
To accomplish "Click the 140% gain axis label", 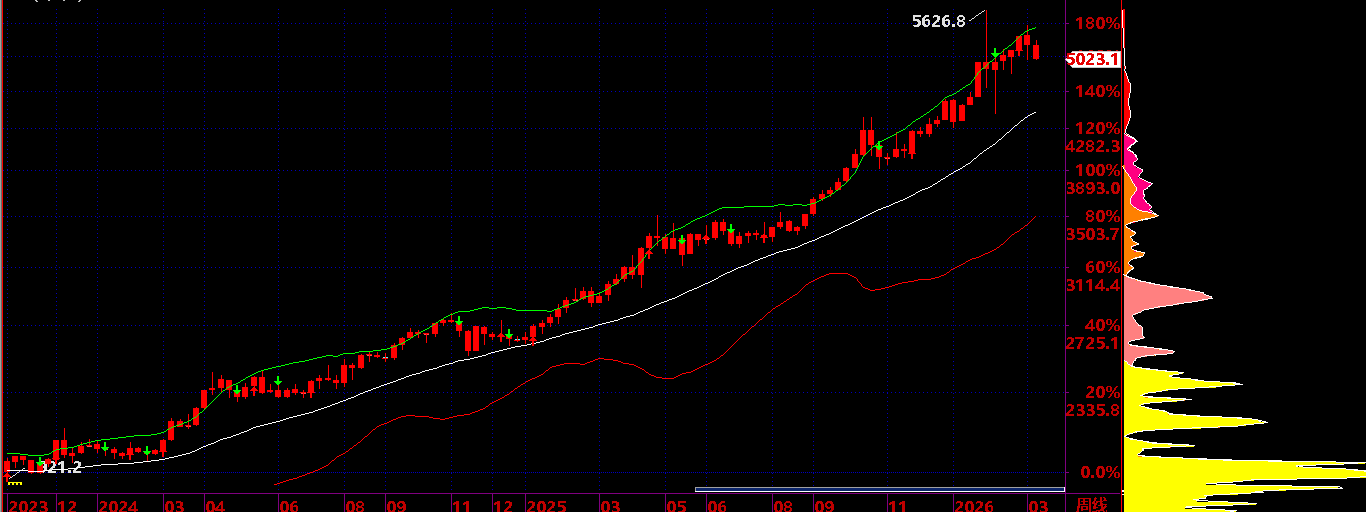I will coord(1096,91).
